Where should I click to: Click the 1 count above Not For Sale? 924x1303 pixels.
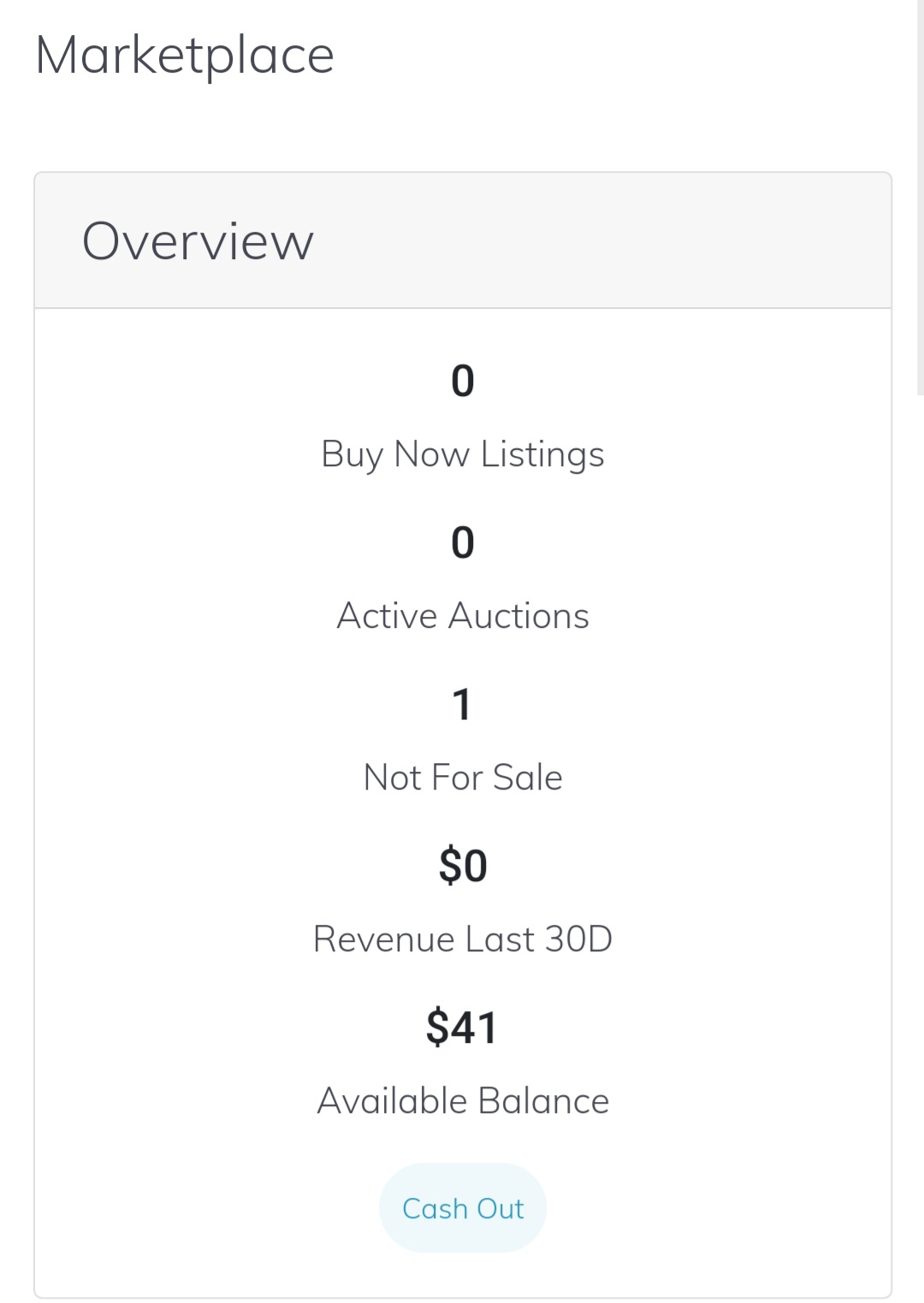(462, 704)
